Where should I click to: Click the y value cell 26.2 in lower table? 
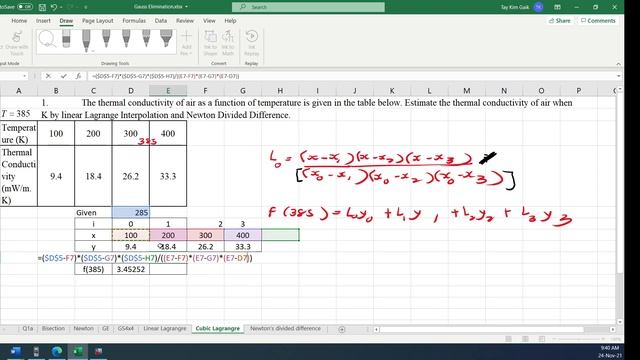click(x=205, y=247)
